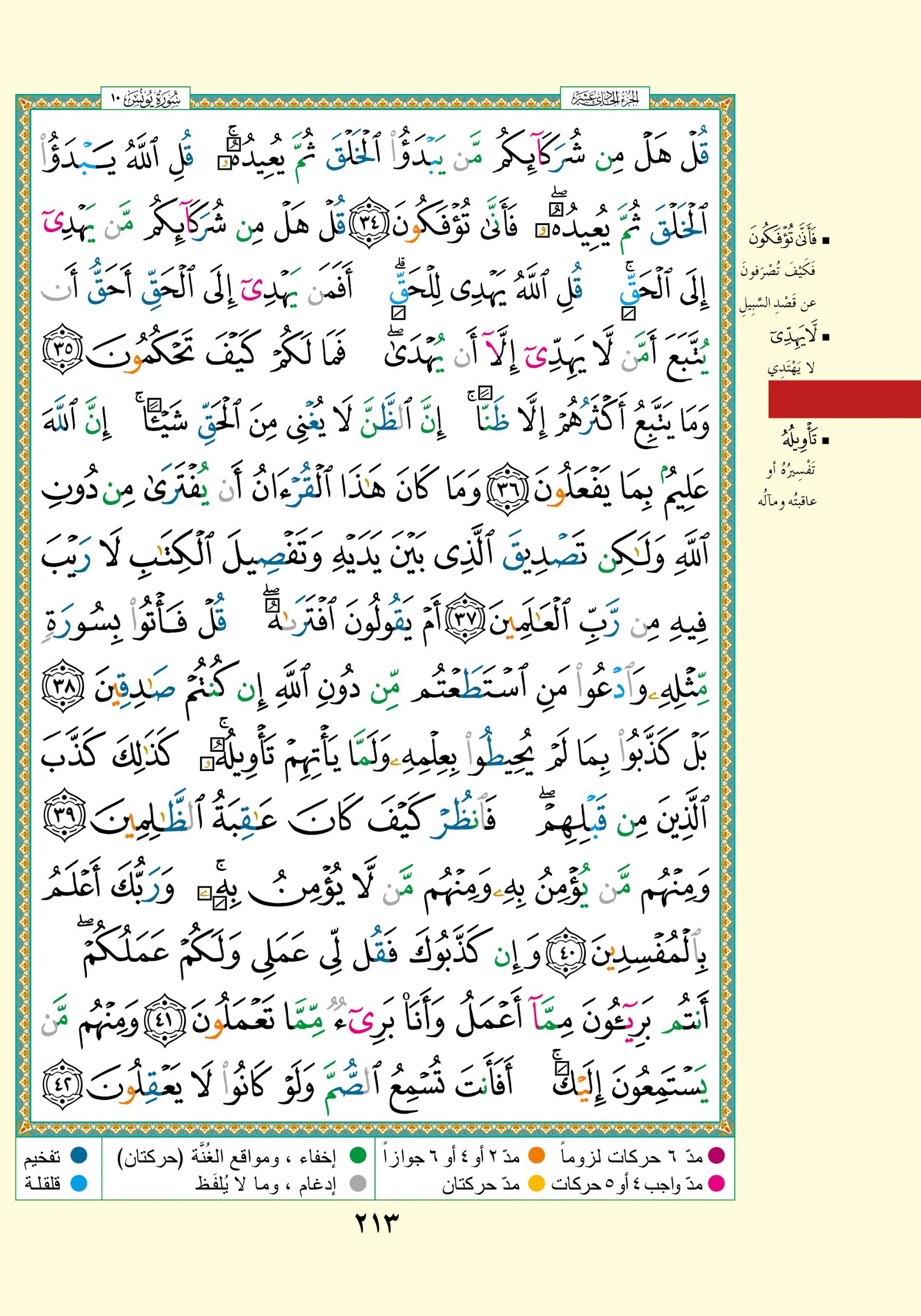
Task: Click the Juz header label at top right
Action: [604, 99]
